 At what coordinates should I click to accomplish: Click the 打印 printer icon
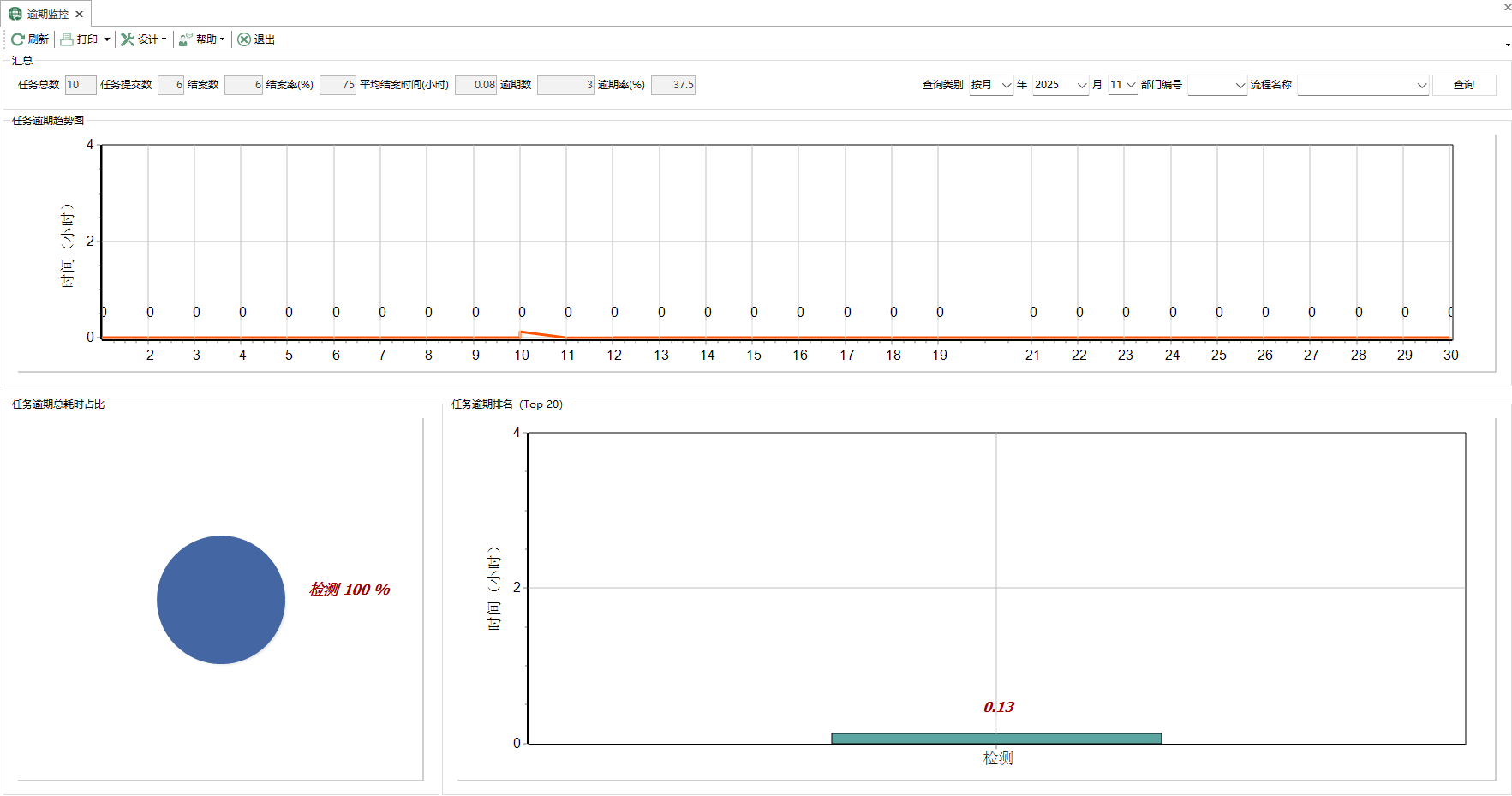pos(67,39)
